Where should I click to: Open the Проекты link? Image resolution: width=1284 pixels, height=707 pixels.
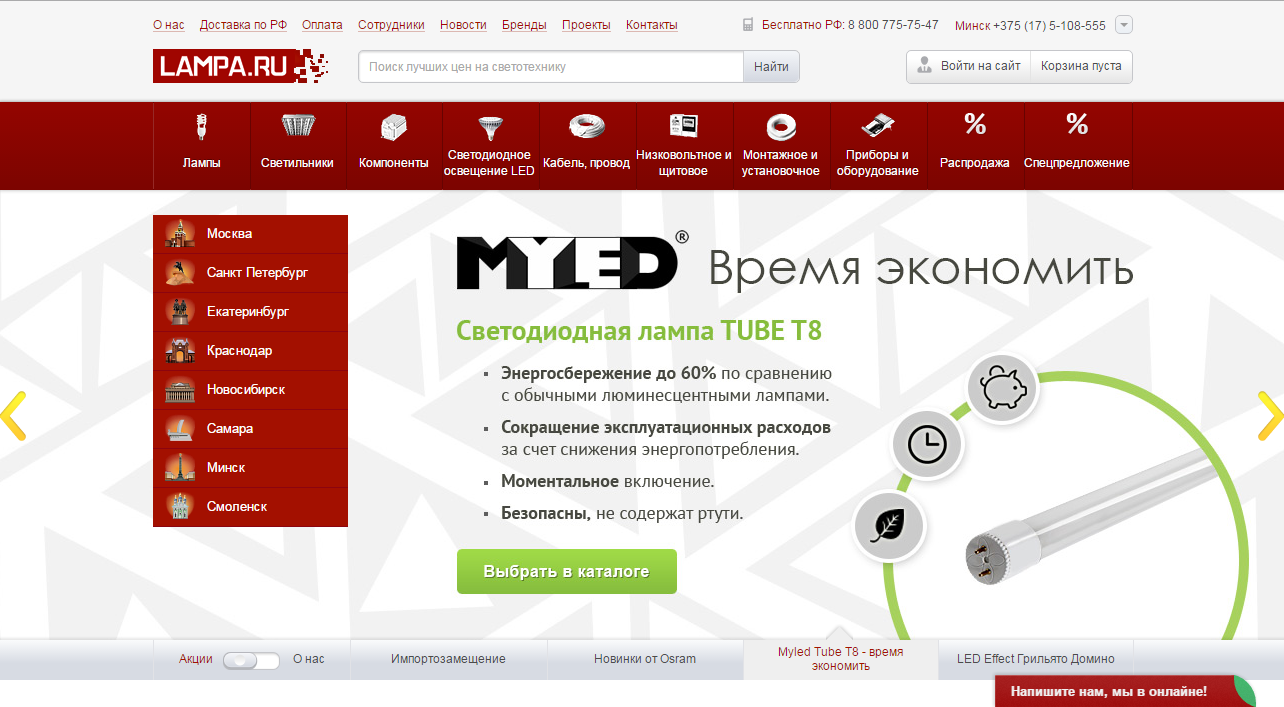[x=586, y=25]
